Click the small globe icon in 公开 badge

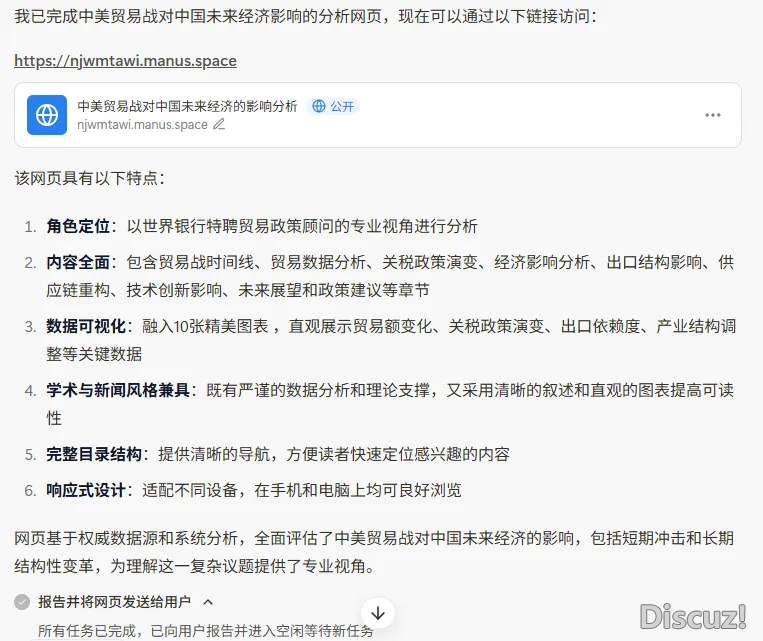319,106
